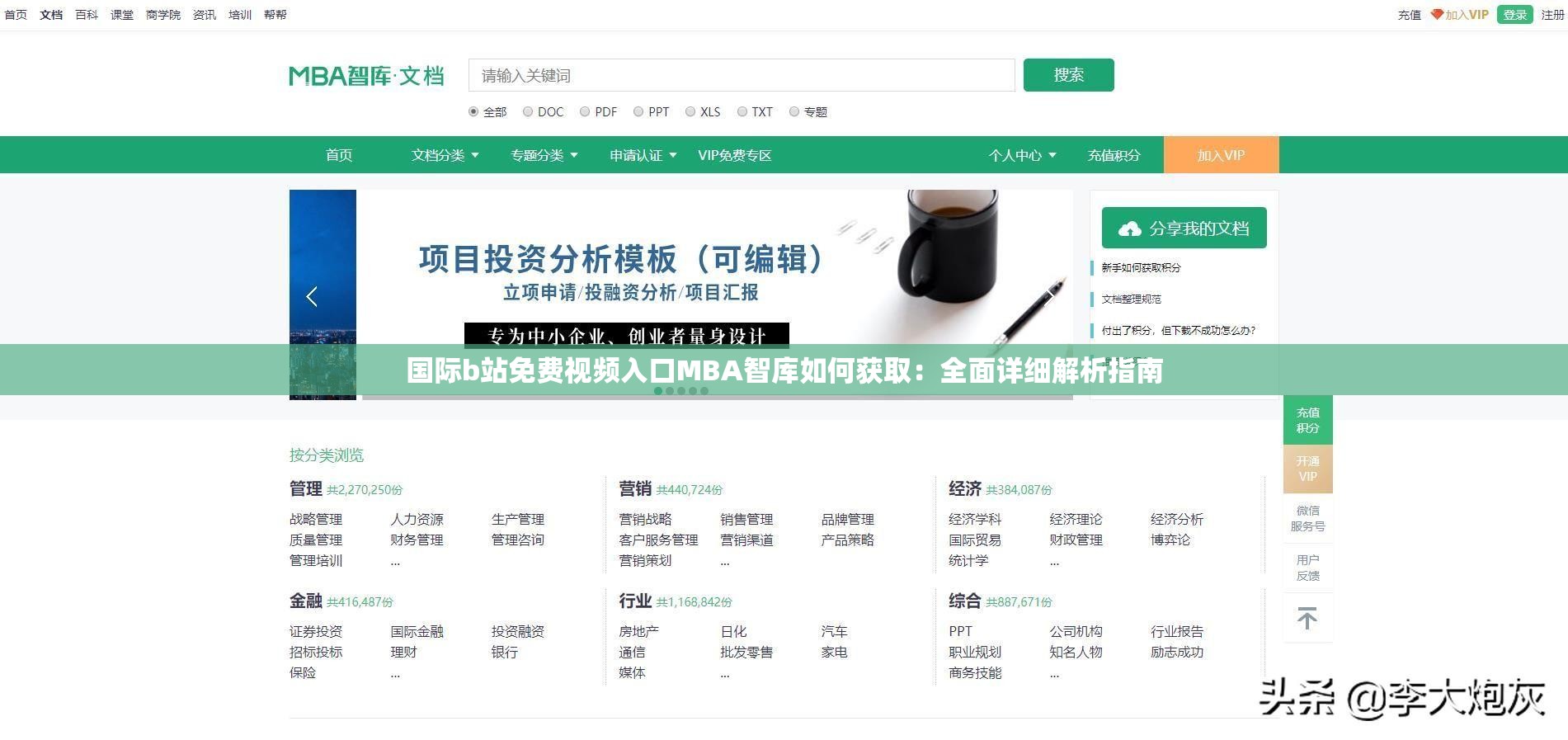Show the previous carousel banner slide
The width and height of the screenshot is (1568, 740).
(312, 296)
